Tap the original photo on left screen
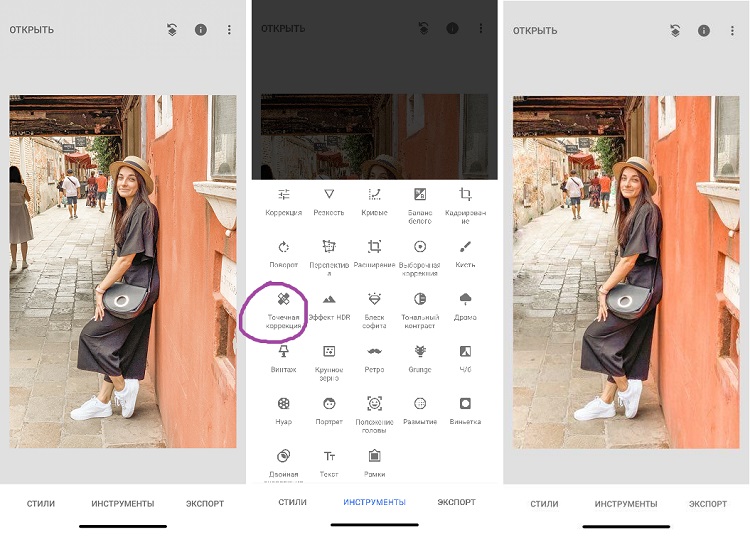Image resolution: width=750 pixels, height=537 pixels. [123, 272]
